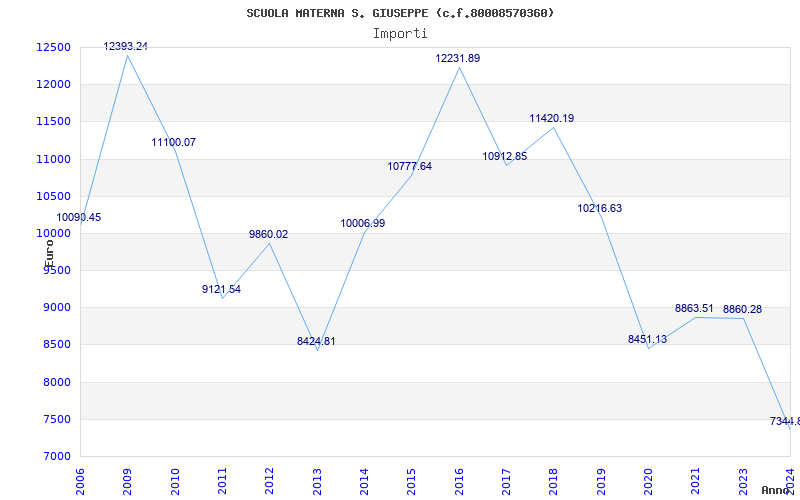Click x-axis year 2014
The height and width of the screenshot is (500, 800).
coord(364,482)
